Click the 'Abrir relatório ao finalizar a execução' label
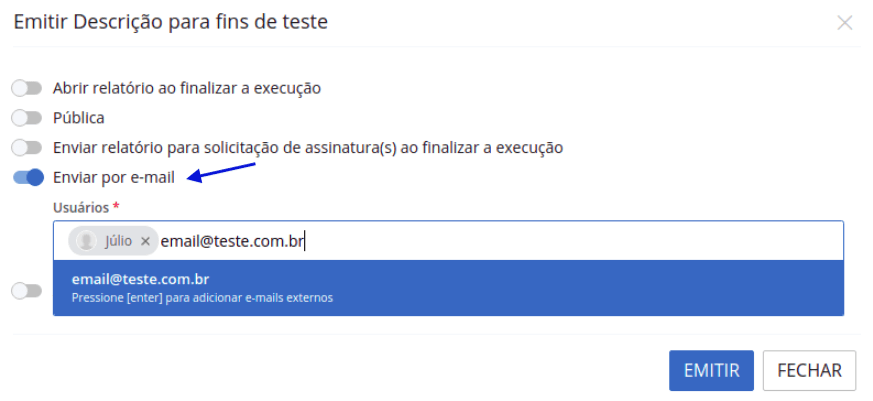Screen dimensions: 873x401 point(187,88)
